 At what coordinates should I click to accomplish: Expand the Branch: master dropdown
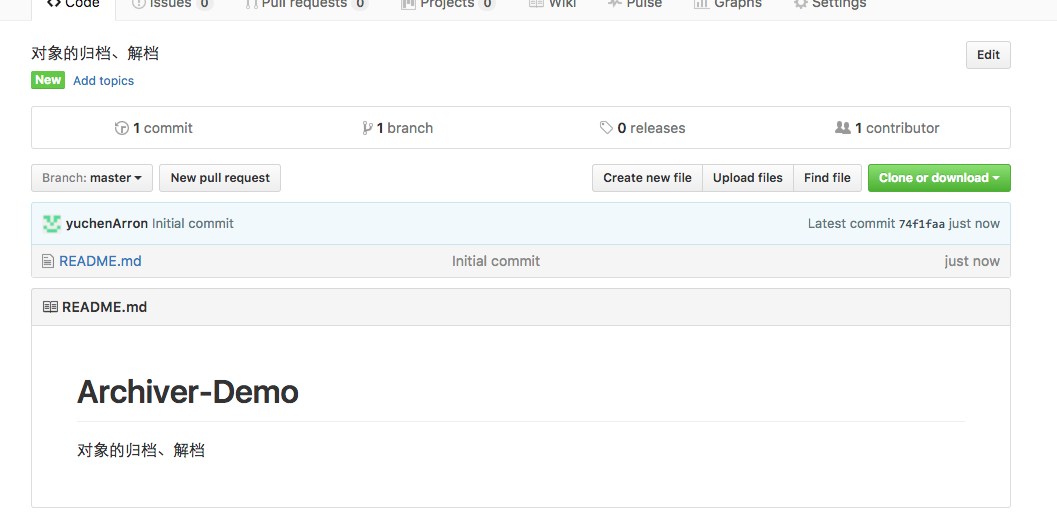(92, 178)
